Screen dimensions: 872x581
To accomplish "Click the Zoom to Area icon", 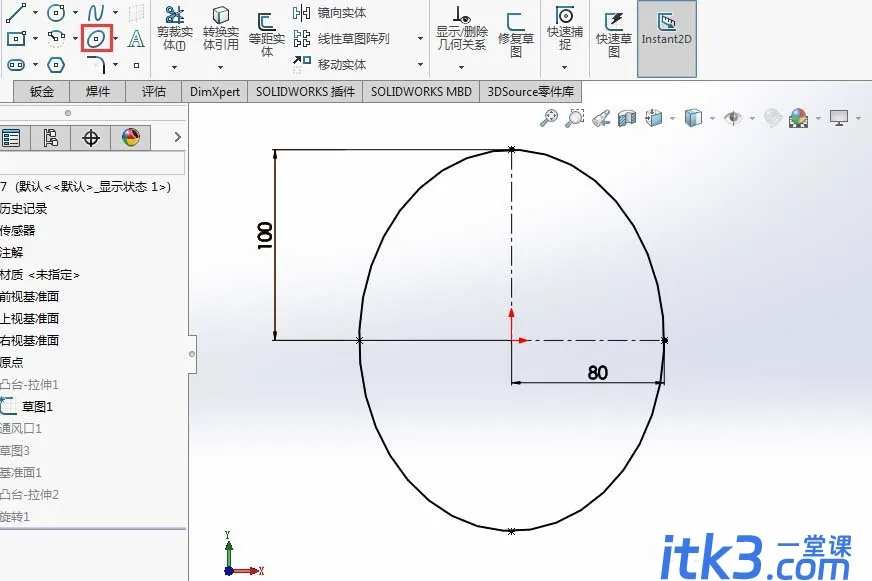I will pos(575,118).
